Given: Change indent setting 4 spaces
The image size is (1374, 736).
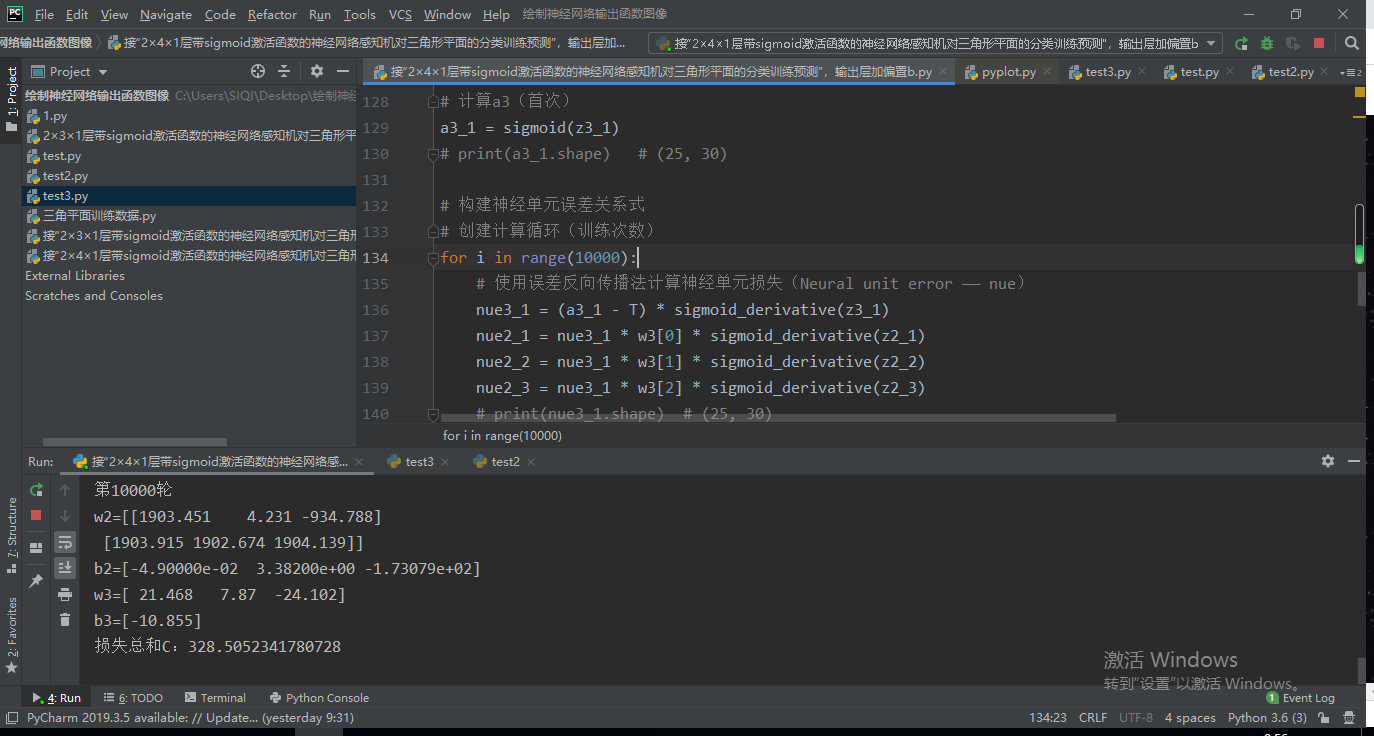Looking at the screenshot, I should [x=1190, y=718].
